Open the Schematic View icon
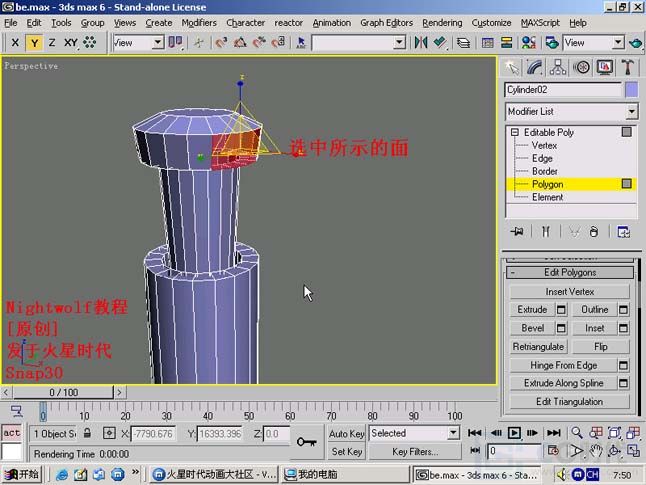The width and height of the screenshot is (646, 485). (506, 42)
